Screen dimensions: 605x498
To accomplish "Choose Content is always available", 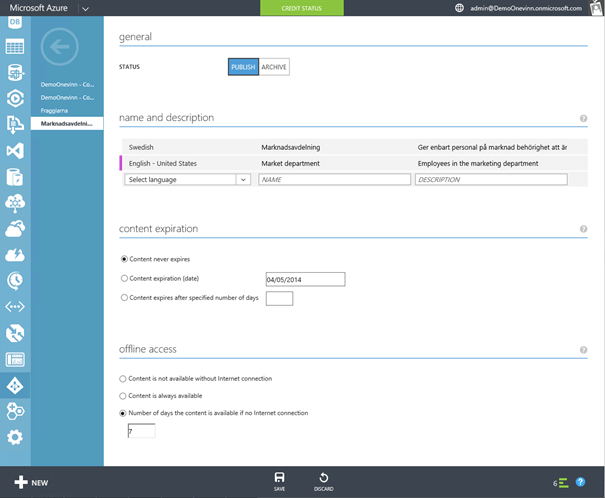I will 124,395.
